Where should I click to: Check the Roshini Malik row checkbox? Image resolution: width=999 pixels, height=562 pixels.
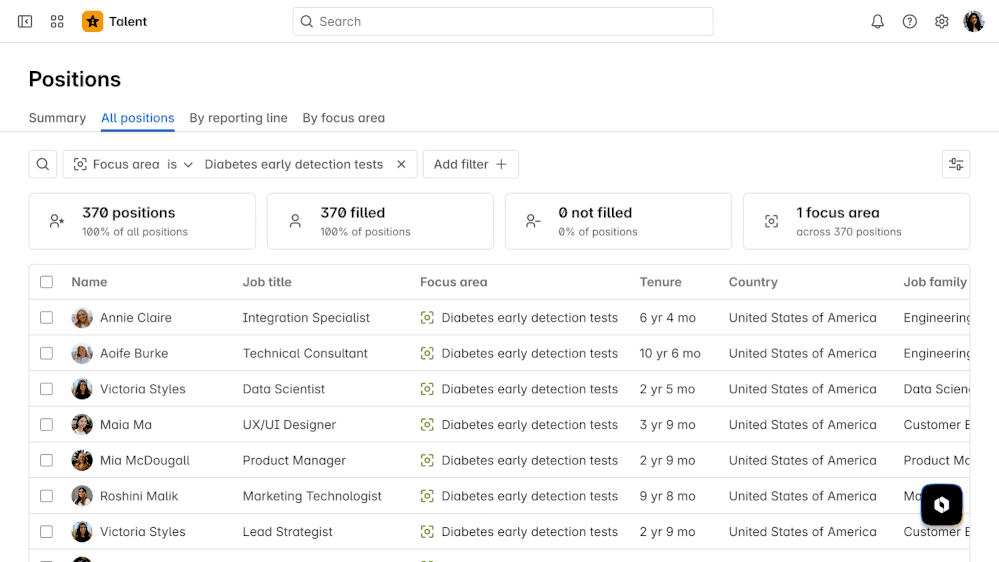coord(47,496)
